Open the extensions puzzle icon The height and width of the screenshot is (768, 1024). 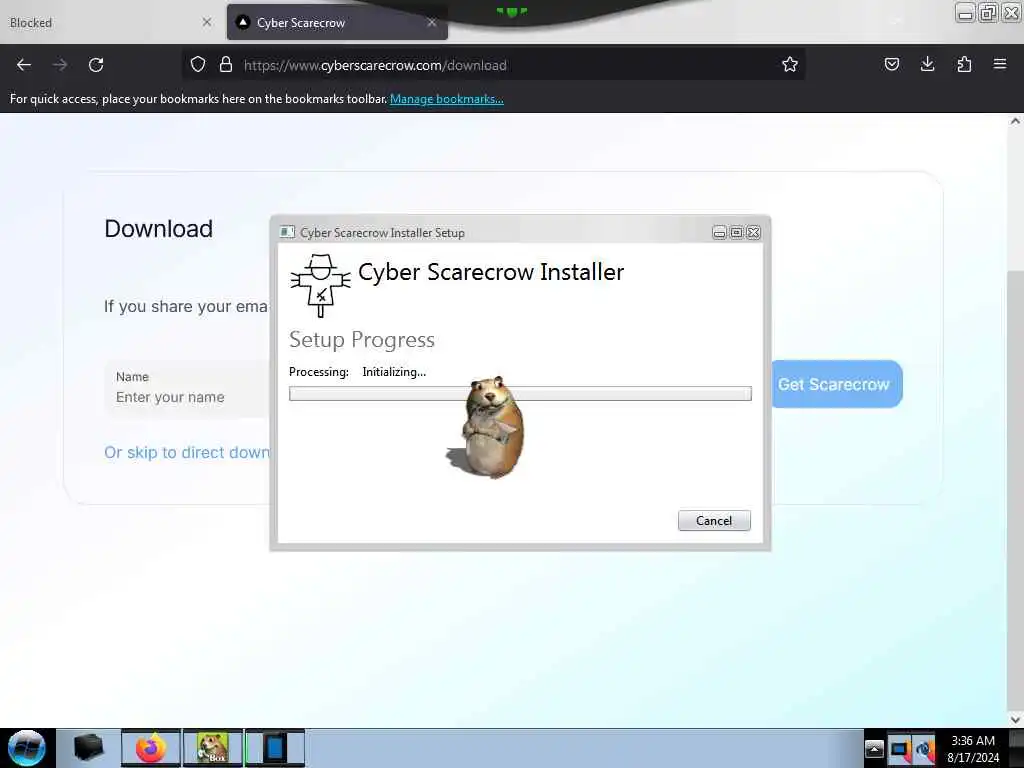click(964, 64)
